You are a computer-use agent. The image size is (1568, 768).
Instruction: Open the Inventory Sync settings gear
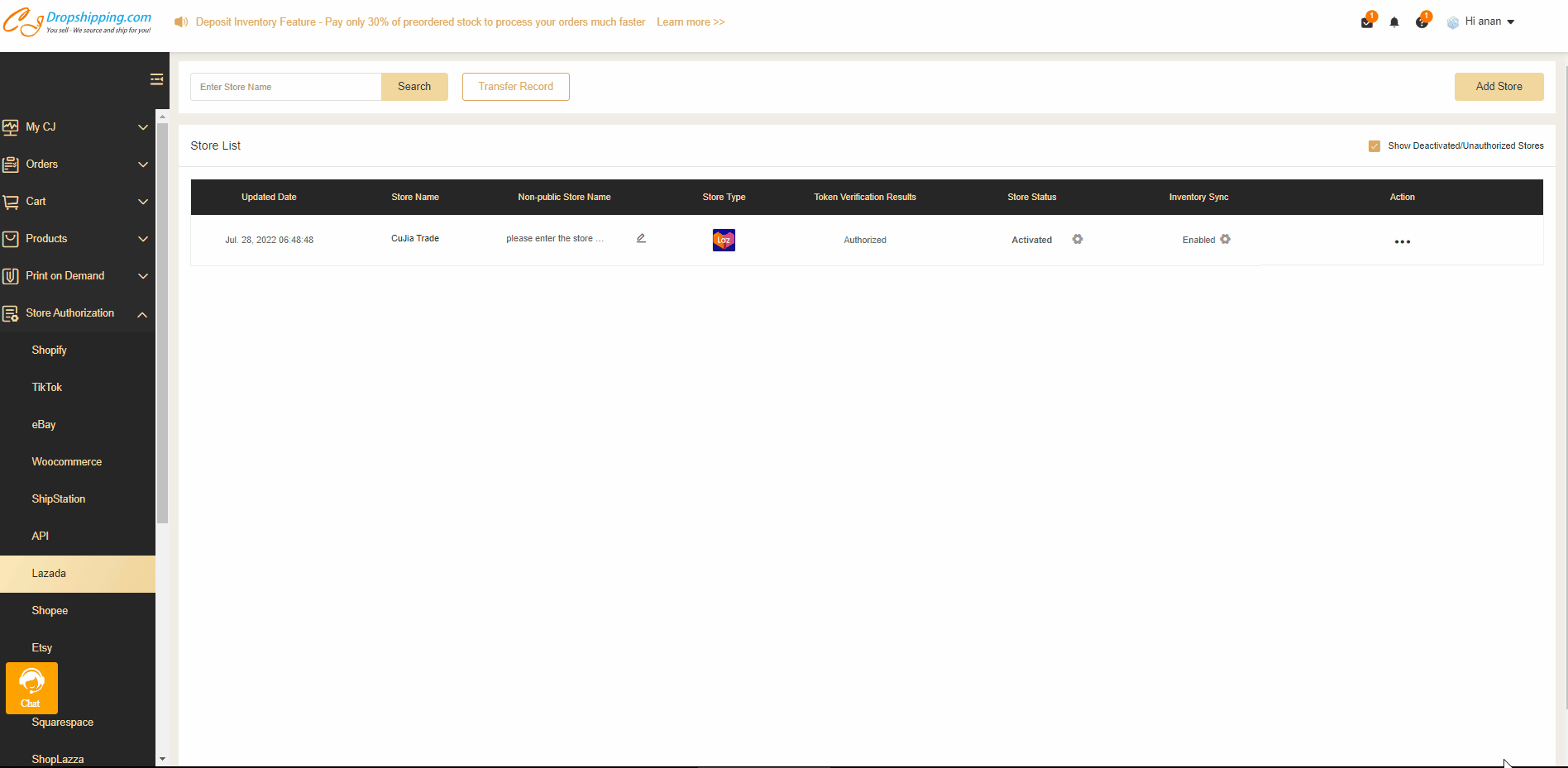pos(1226,239)
